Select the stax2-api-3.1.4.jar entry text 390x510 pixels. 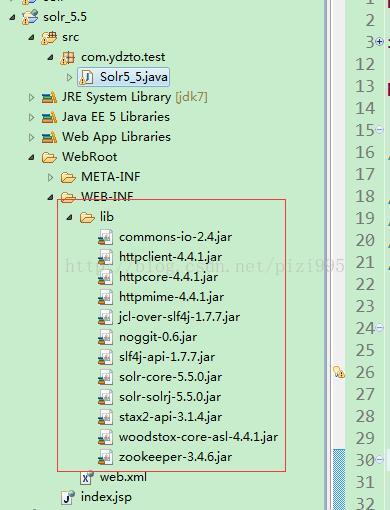click(x=171, y=417)
